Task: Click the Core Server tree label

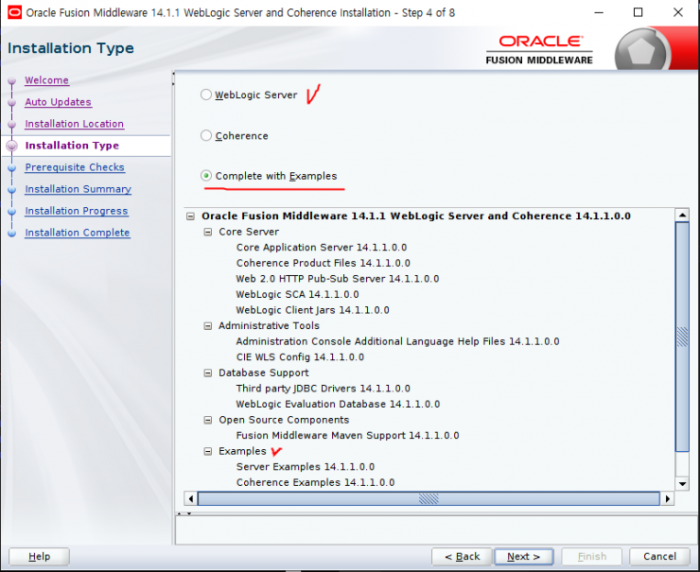Action: click(249, 232)
